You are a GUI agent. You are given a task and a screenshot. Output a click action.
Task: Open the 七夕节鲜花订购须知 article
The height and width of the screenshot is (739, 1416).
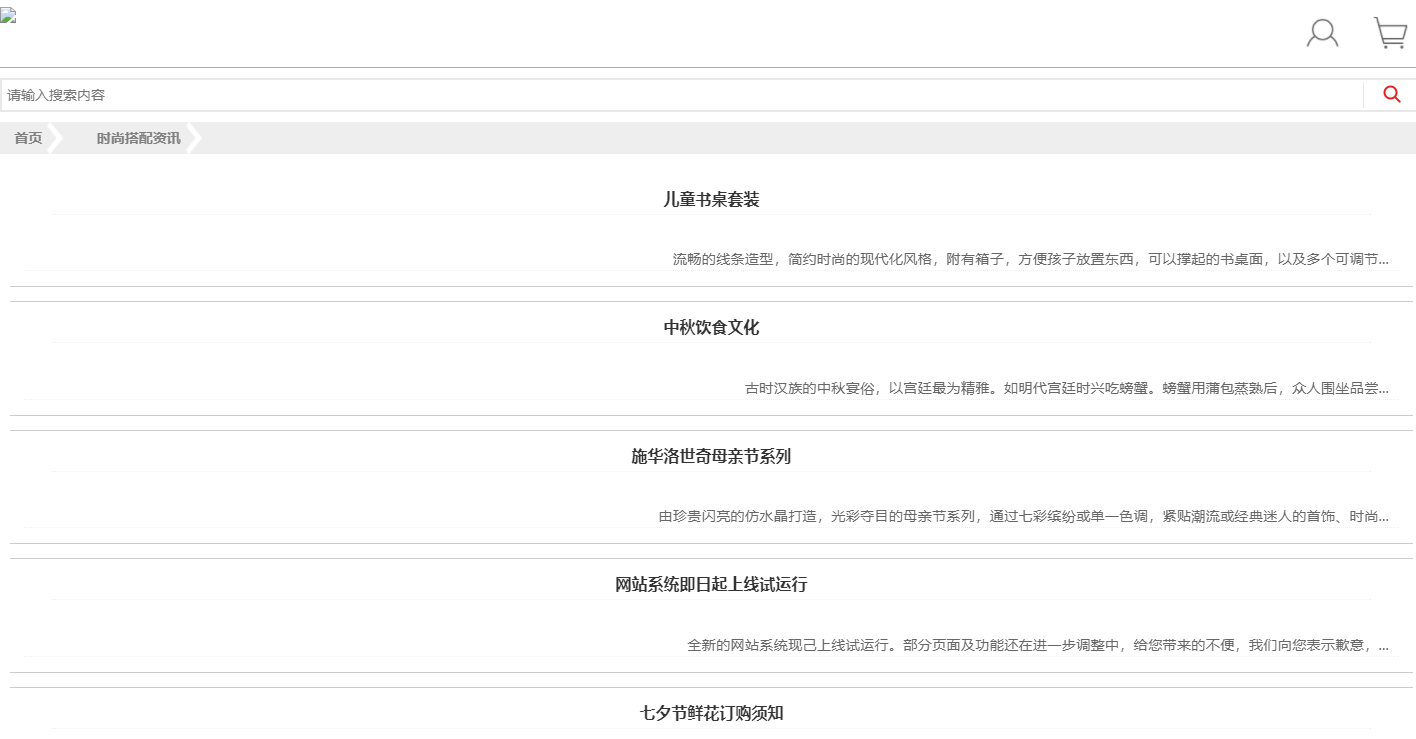coord(711,713)
